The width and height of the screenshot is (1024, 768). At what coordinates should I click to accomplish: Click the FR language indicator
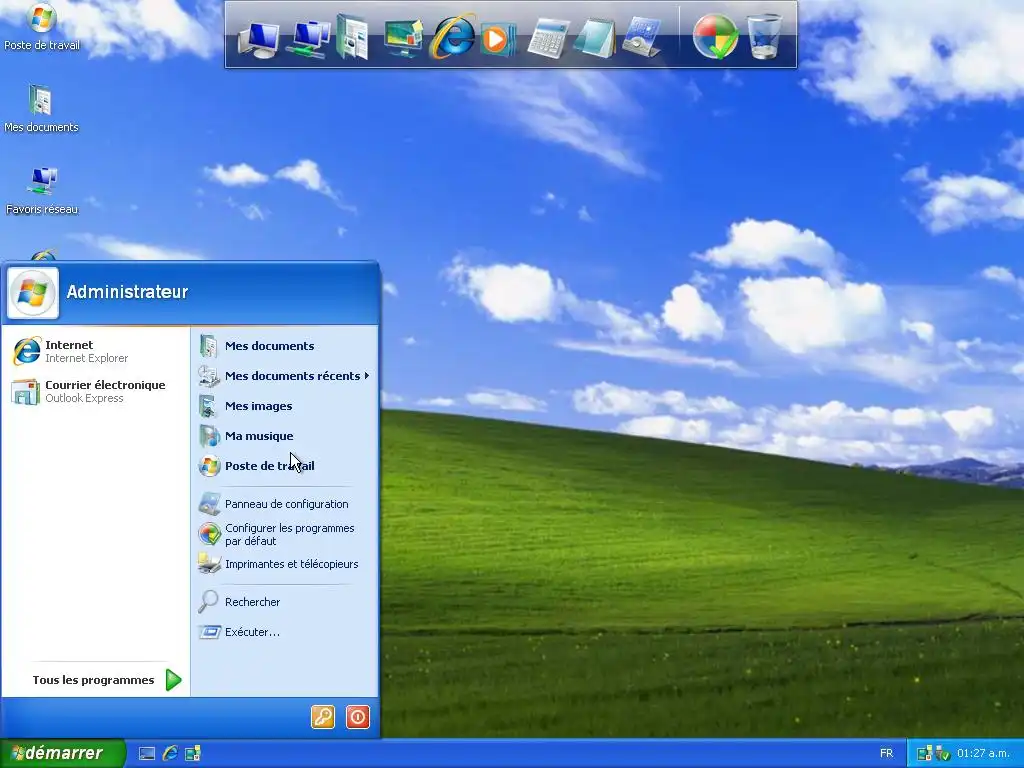(886, 754)
